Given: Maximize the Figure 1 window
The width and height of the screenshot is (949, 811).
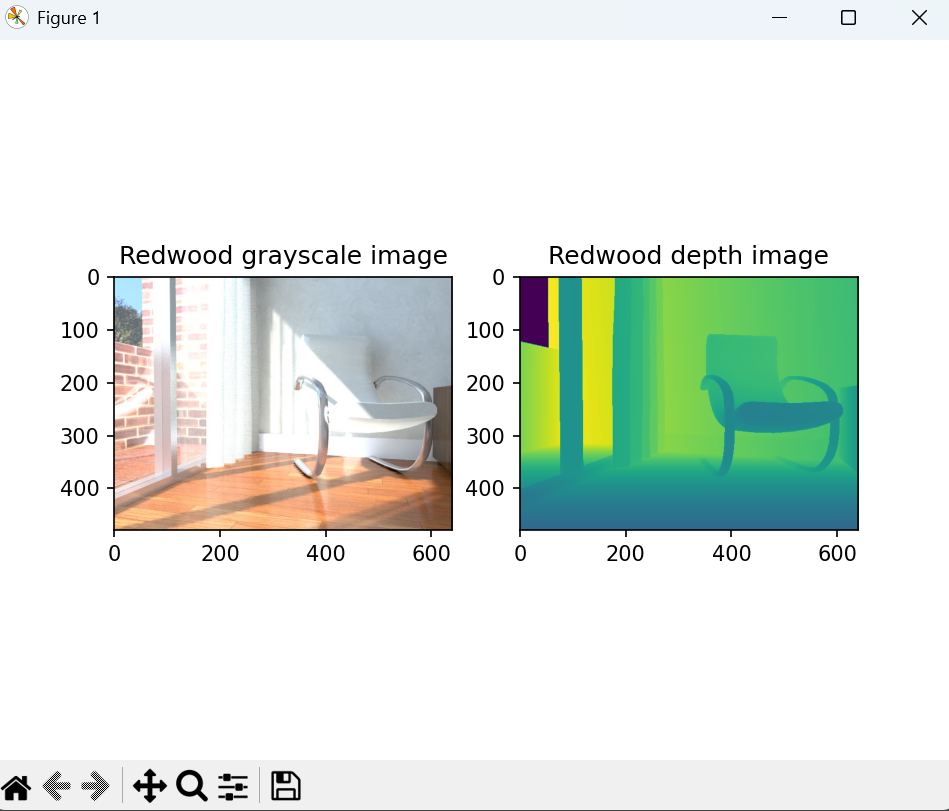Looking at the screenshot, I should 849,18.
